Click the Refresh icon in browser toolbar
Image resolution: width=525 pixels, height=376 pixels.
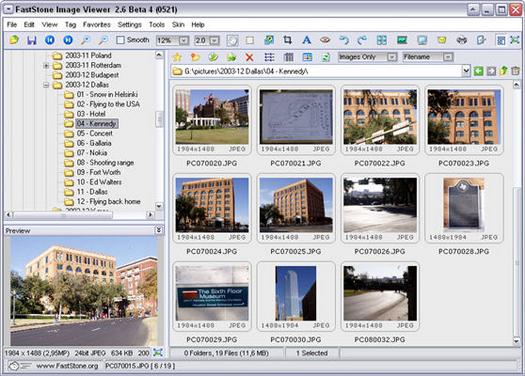point(325,57)
